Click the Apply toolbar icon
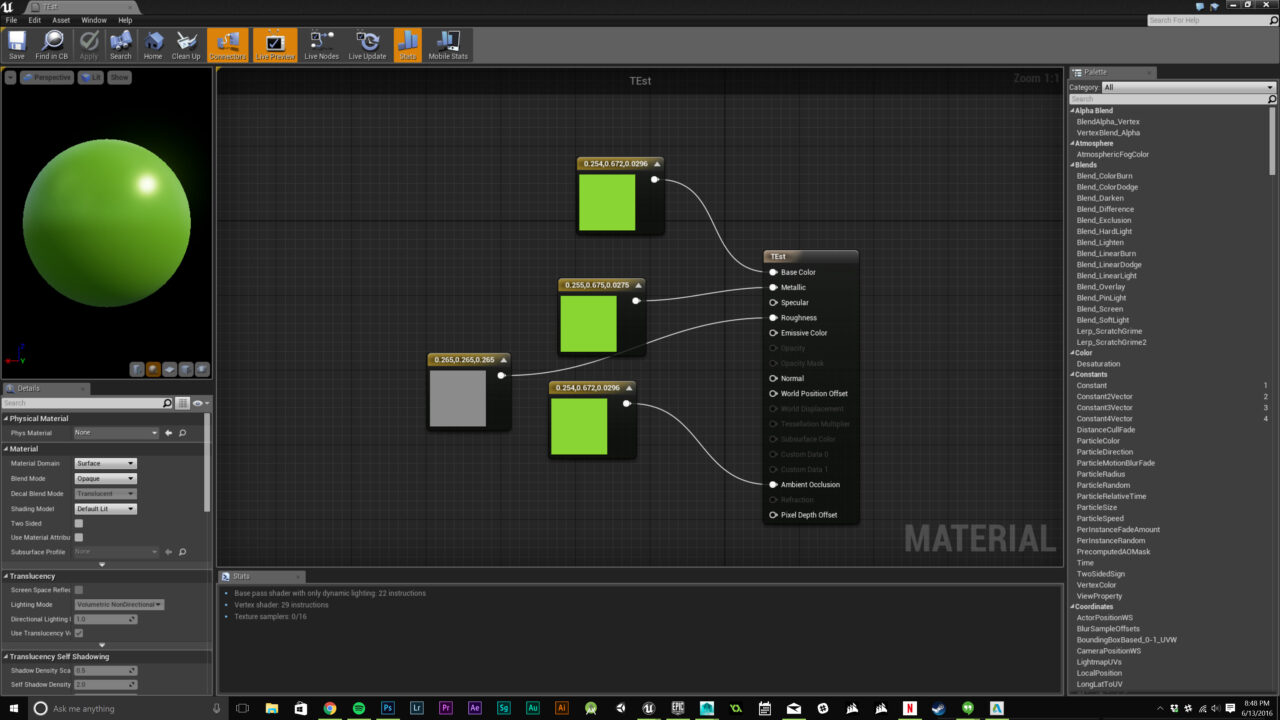This screenshot has height=720, width=1280. click(87, 44)
